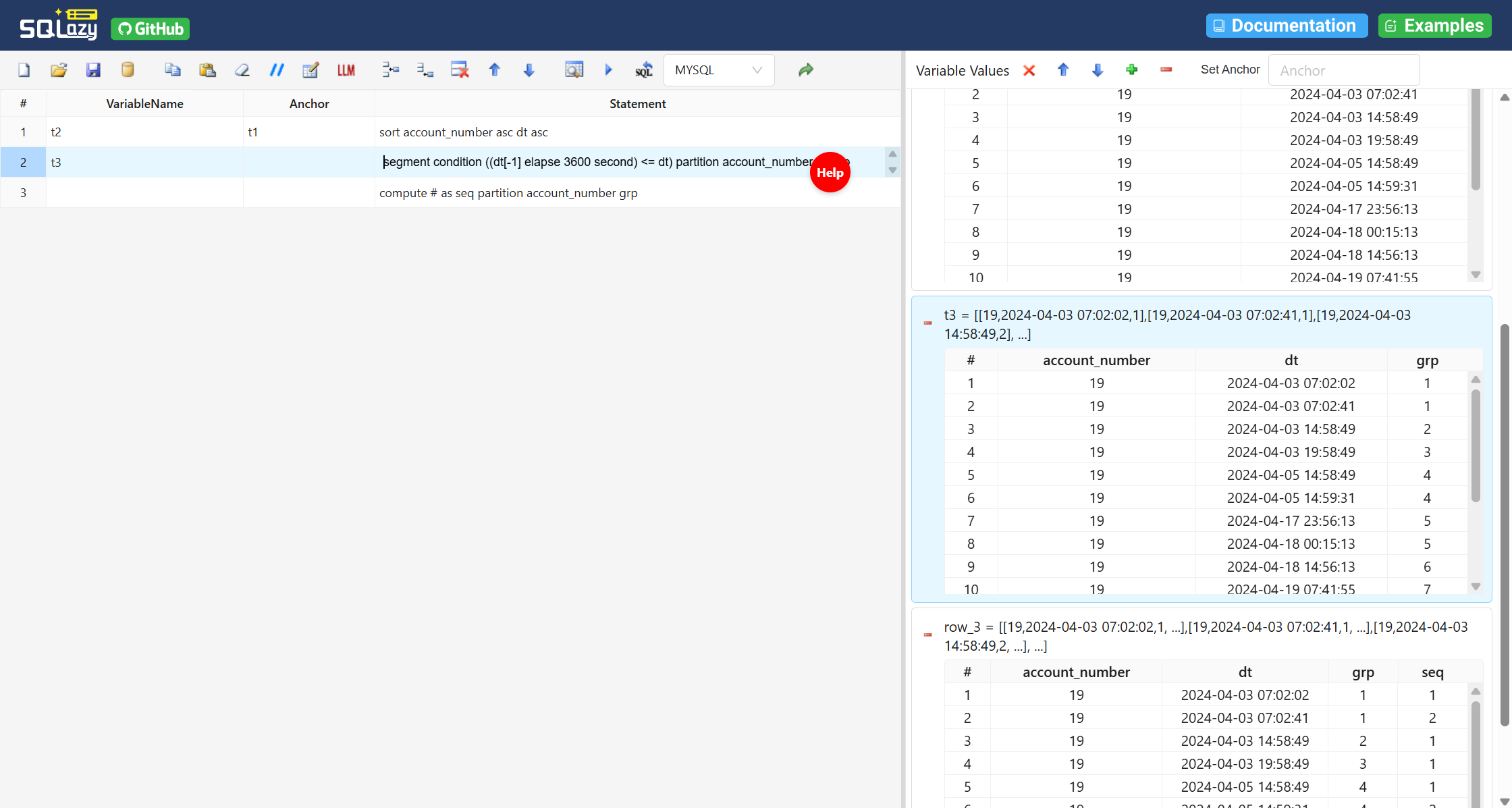Click the Anchor column header

coord(309,103)
